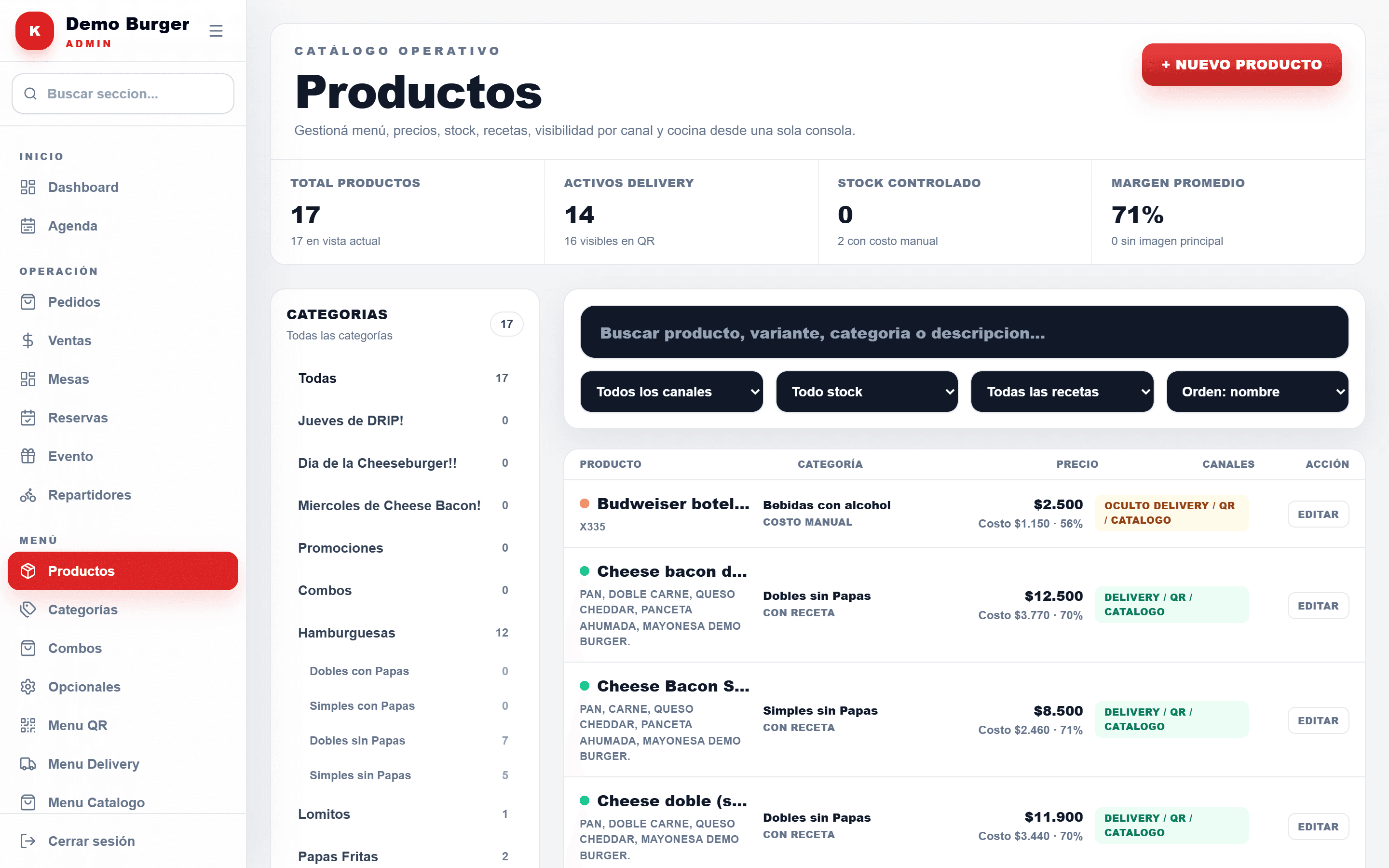This screenshot has width=1389, height=868.
Task: Click the Buscar seccion search field
Action: (x=123, y=94)
